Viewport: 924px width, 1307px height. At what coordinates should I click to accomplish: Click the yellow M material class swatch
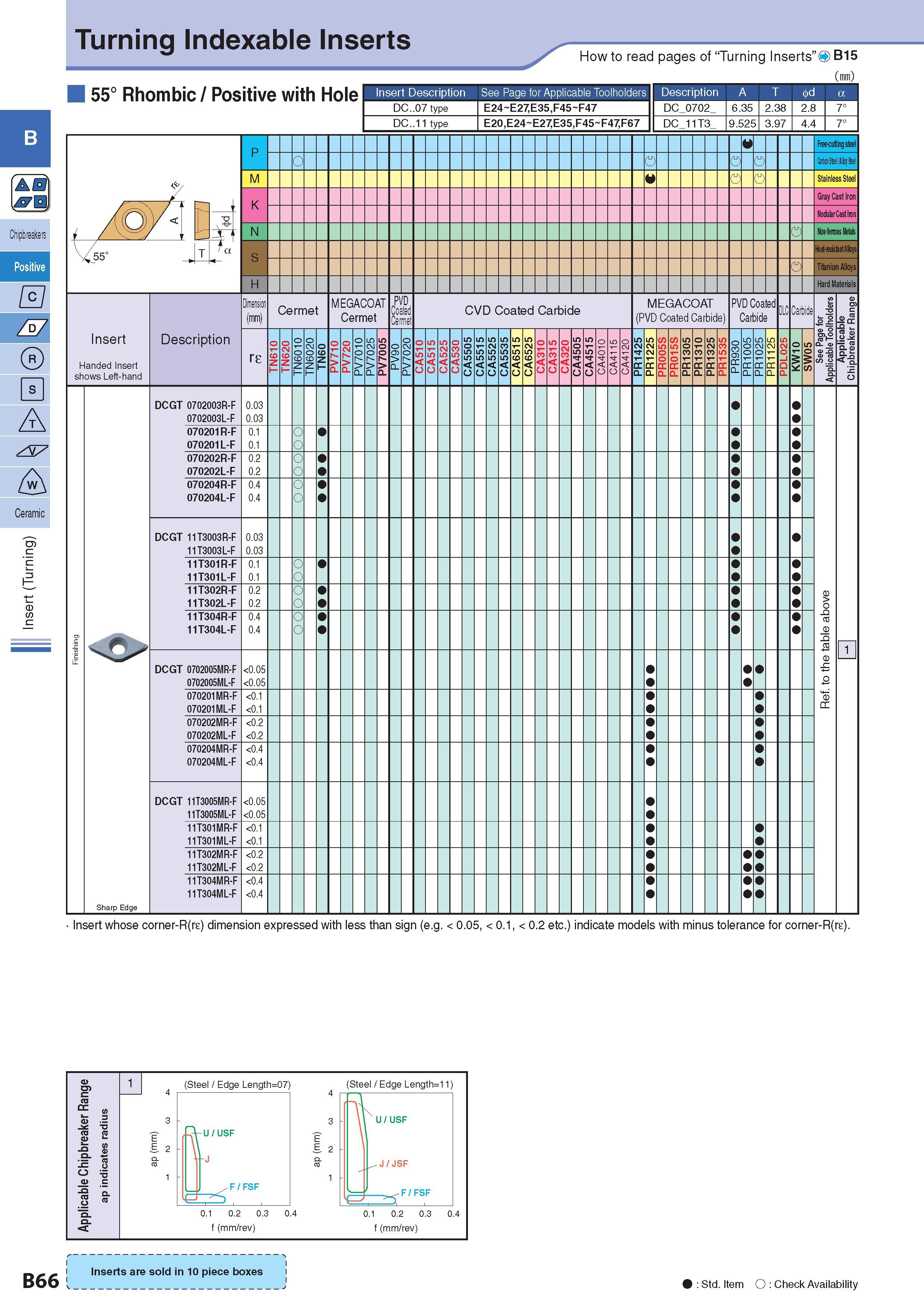tap(254, 179)
